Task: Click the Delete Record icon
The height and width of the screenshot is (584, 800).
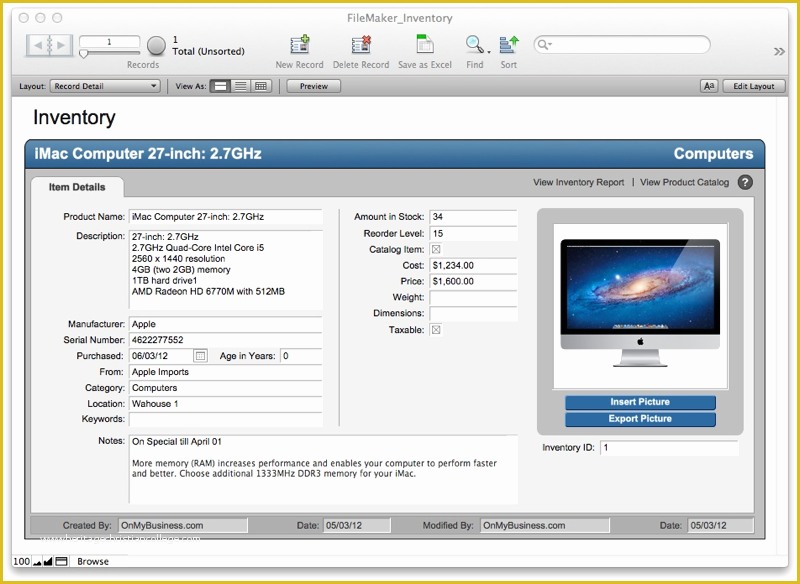Action: 361,45
